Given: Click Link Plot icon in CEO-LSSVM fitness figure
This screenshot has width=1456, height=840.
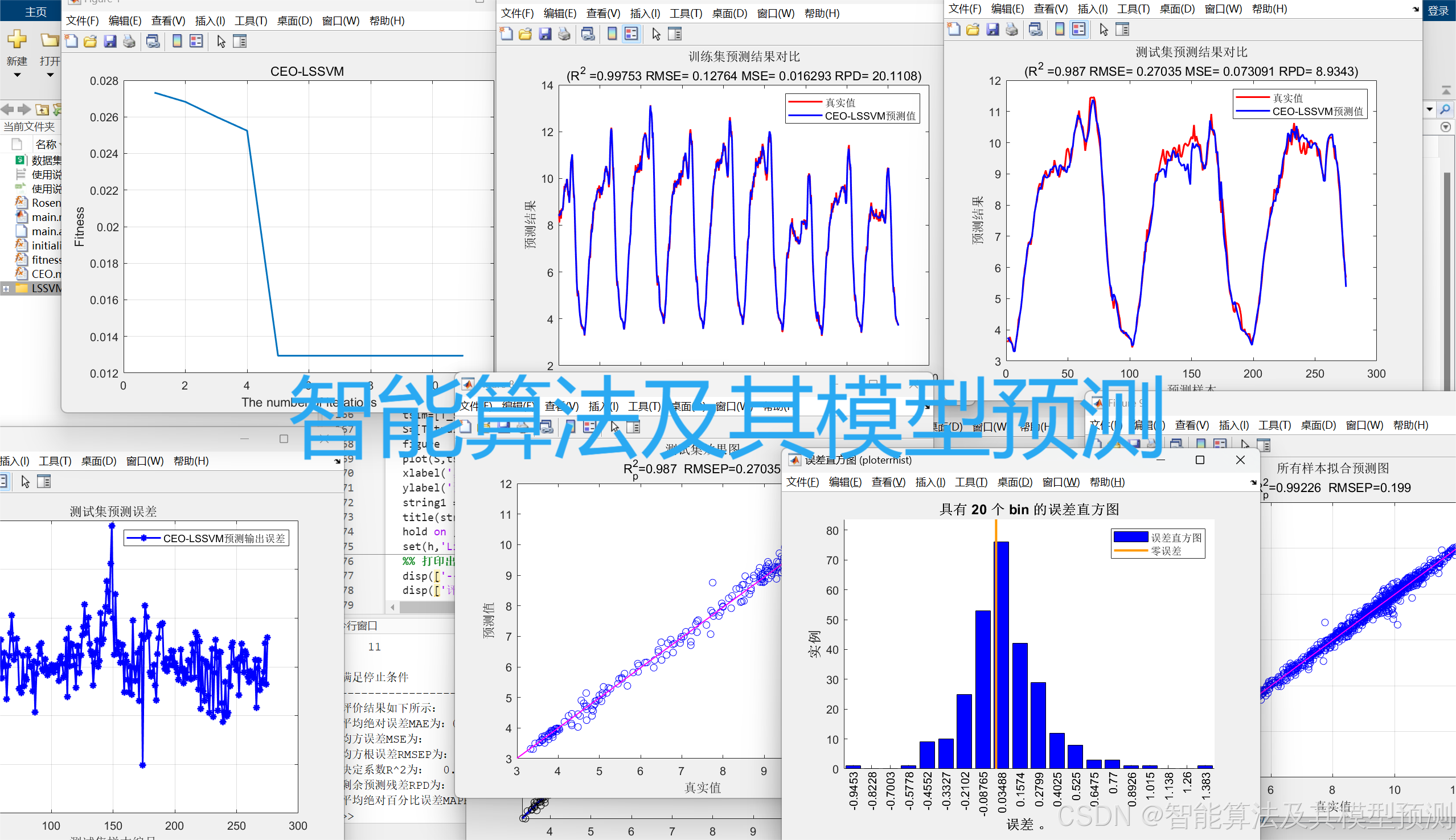Looking at the screenshot, I should click(153, 42).
